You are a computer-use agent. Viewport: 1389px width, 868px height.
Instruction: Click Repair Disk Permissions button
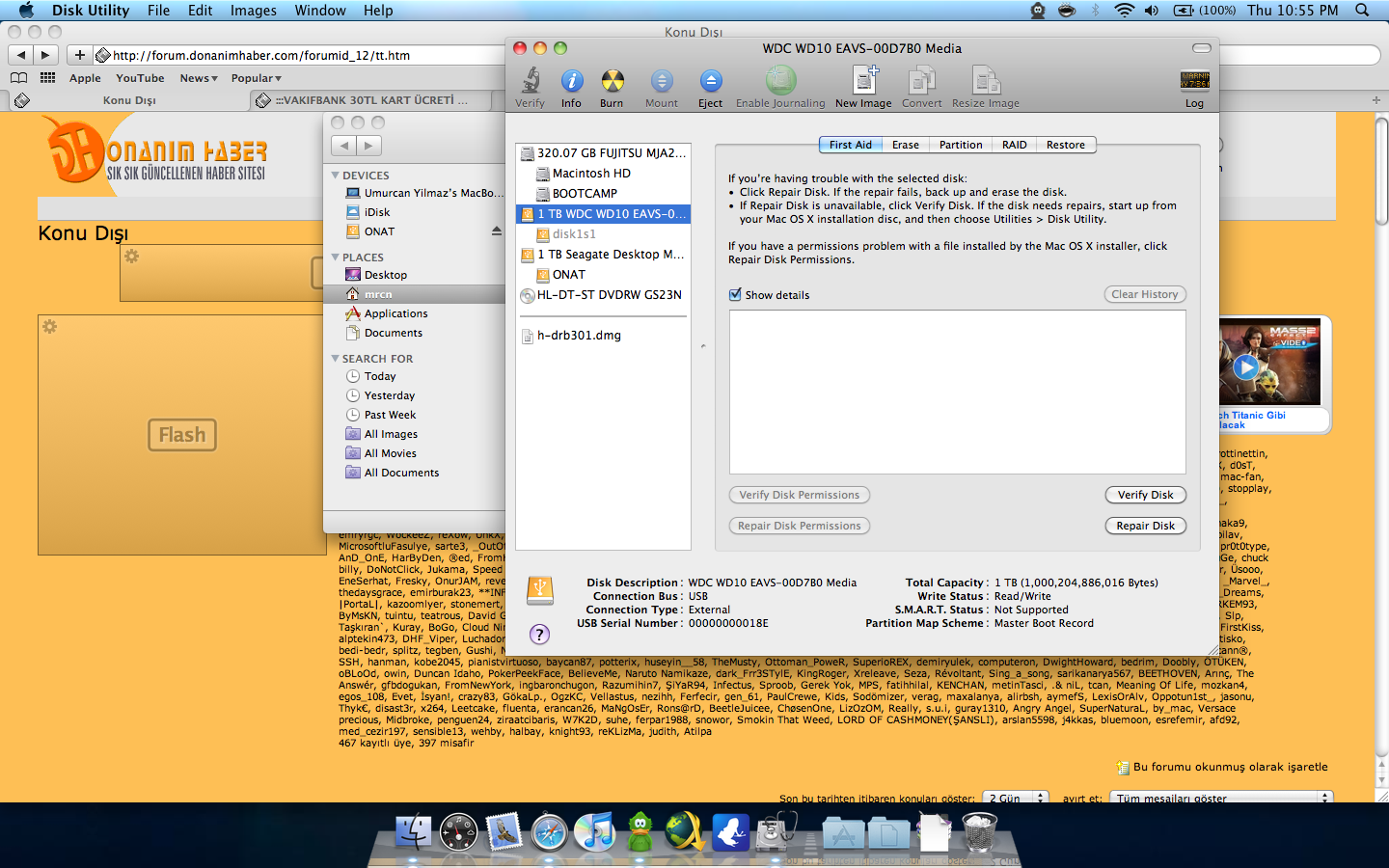click(799, 526)
